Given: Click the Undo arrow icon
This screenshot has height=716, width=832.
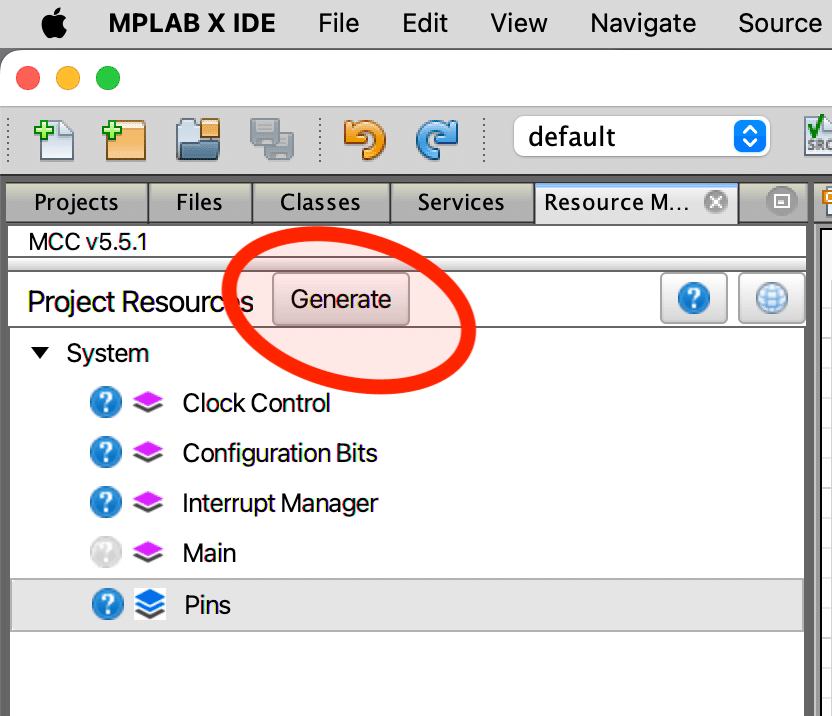Looking at the screenshot, I should 365,140.
